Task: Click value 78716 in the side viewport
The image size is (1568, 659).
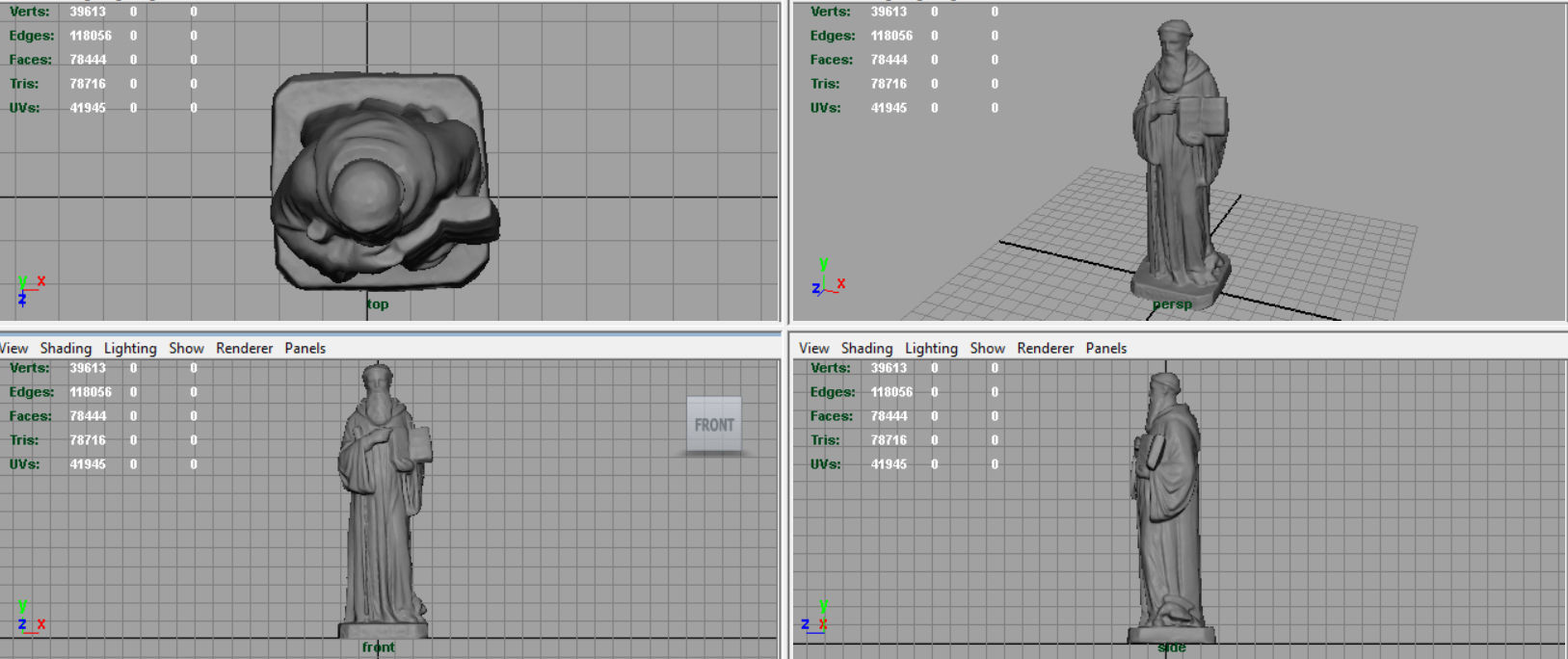Action: click(x=889, y=440)
